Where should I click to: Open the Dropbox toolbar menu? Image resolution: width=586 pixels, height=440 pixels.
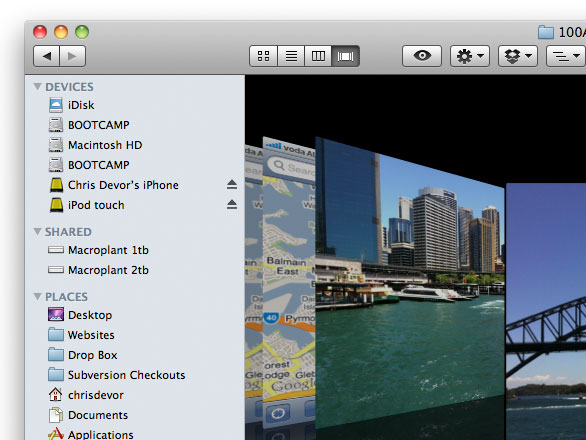[x=518, y=56]
